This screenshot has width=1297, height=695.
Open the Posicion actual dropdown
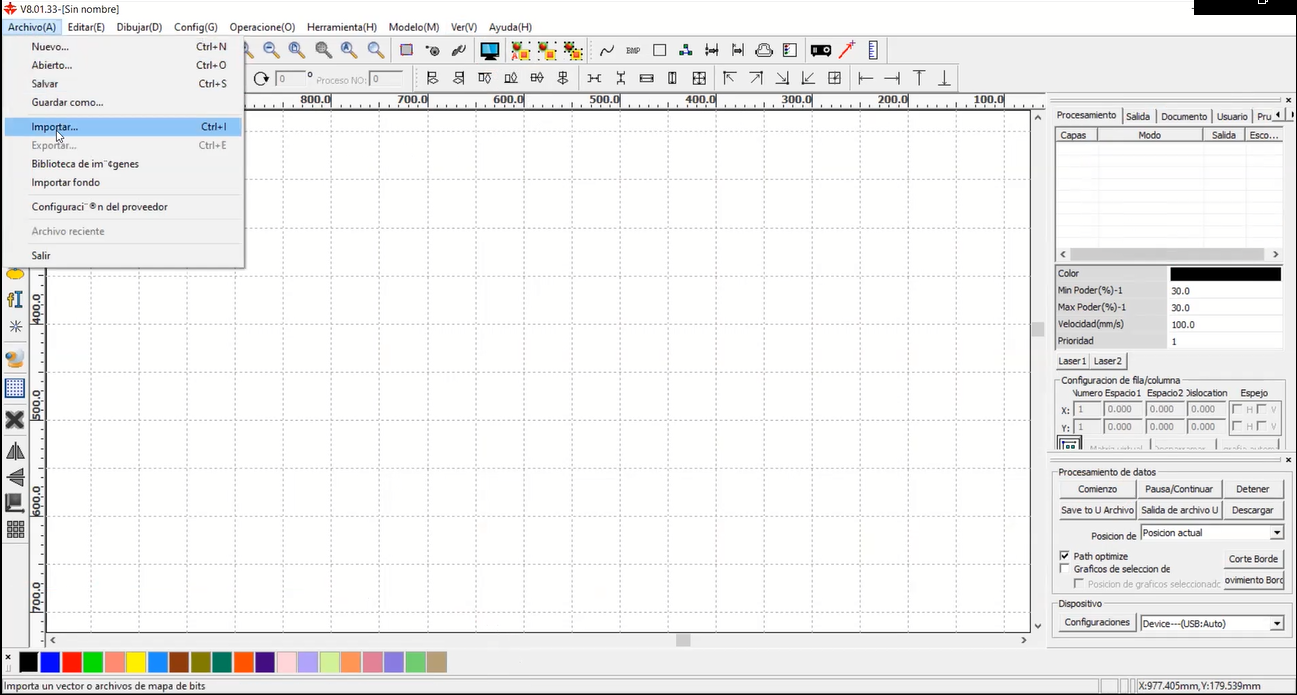pyautogui.click(x=1277, y=533)
